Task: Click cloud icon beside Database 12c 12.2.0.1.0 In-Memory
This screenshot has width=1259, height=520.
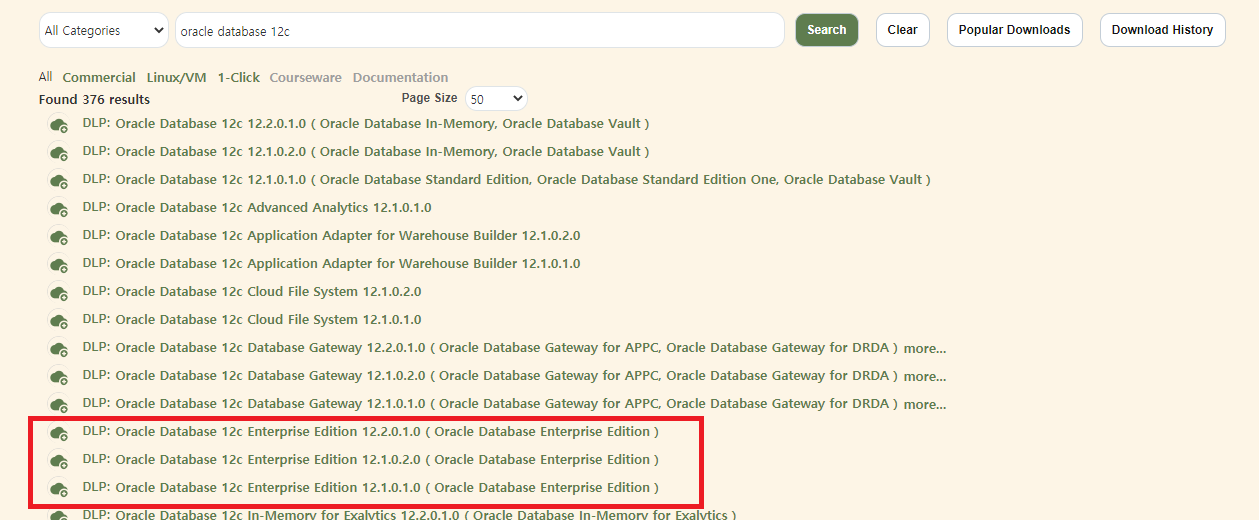Action: click(59, 125)
